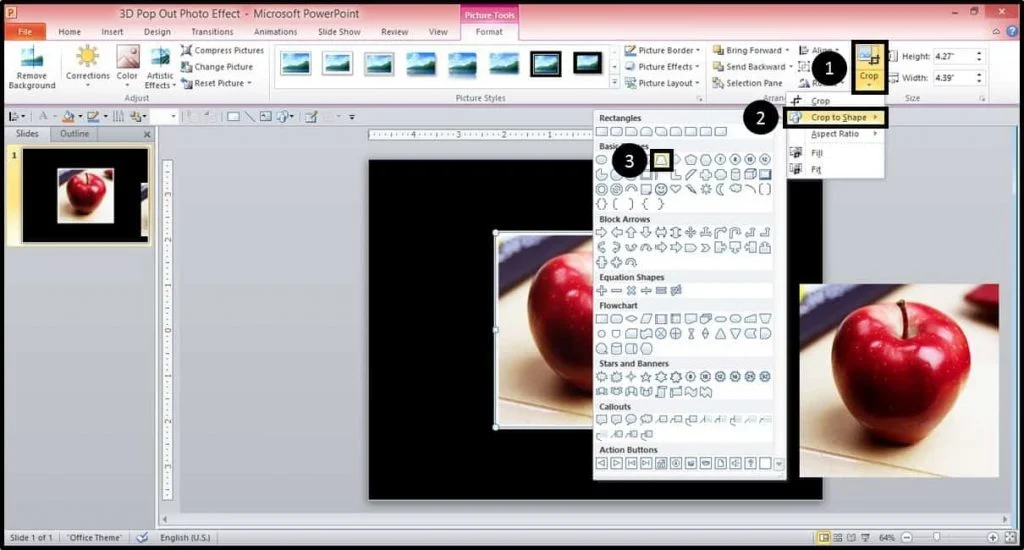Customize Quick Access Toolbar arrow
The height and width of the screenshot is (550, 1024).
tap(352, 117)
